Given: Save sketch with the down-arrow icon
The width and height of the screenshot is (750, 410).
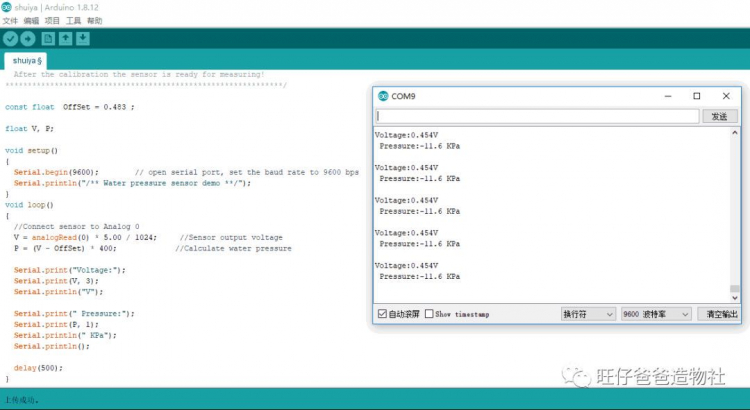Looking at the screenshot, I should [83, 39].
